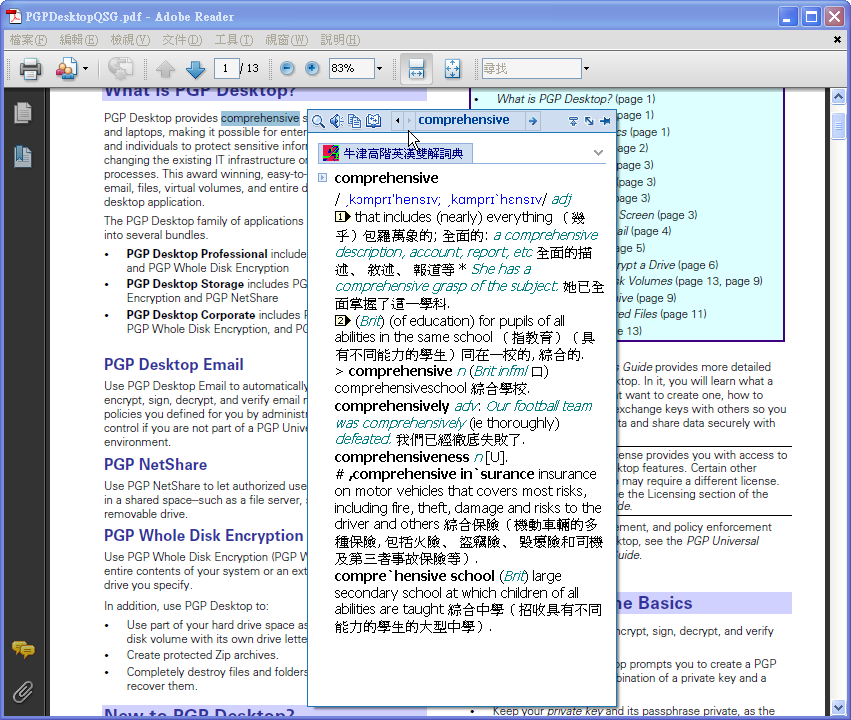Image resolution: width=851 pixels, height=720 pixels.
Task: Click the stay-on-top icon in popup header
Action: click(x=573, y=121)
